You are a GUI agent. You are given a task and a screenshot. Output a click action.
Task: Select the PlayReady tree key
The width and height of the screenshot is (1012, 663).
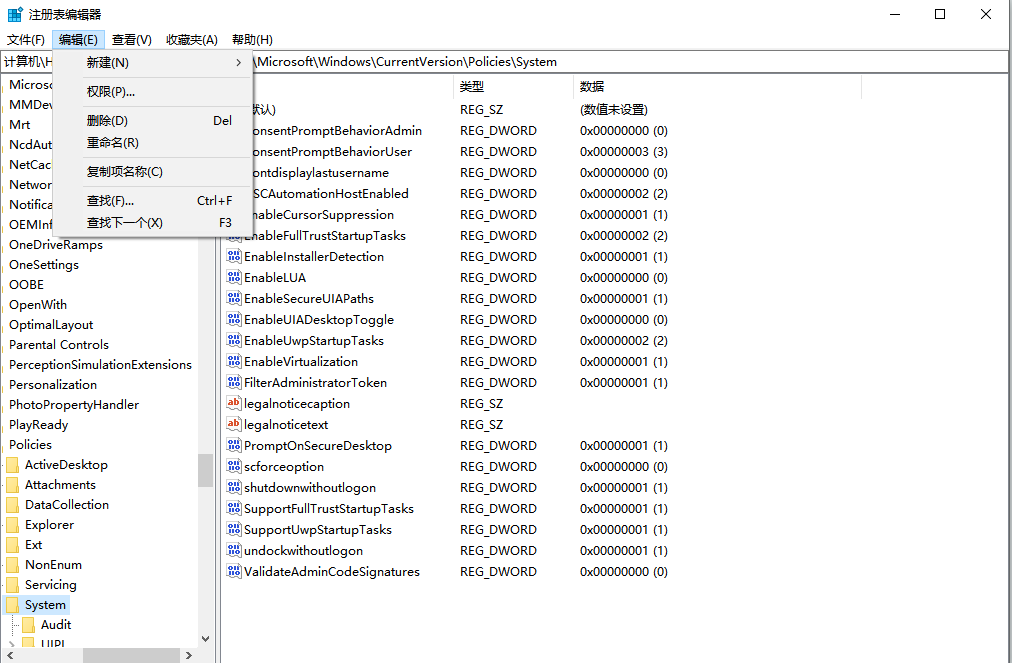click(39, 425)
